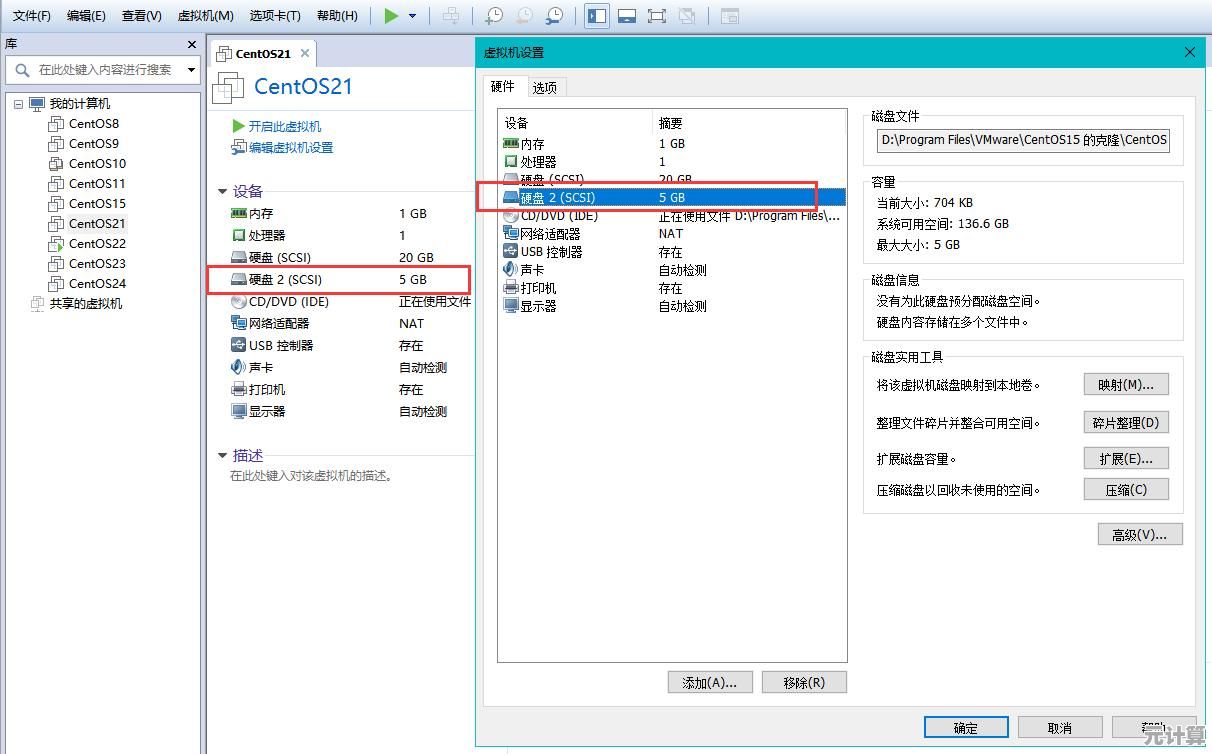Open the 帮助(H) menu

(337, 16)
